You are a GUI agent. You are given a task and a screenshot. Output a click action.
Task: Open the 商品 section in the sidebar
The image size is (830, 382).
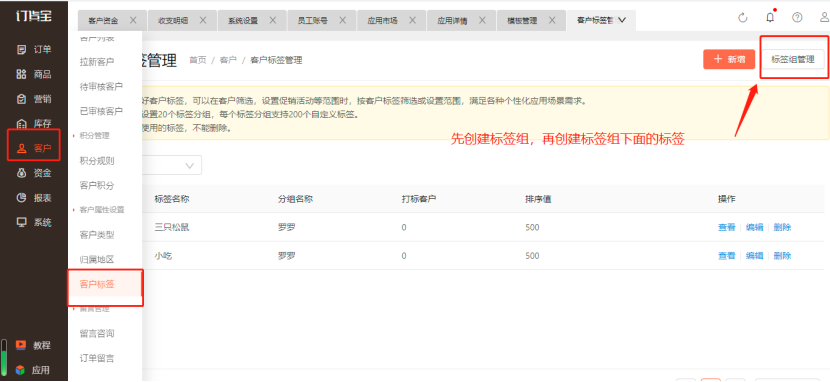34,74
